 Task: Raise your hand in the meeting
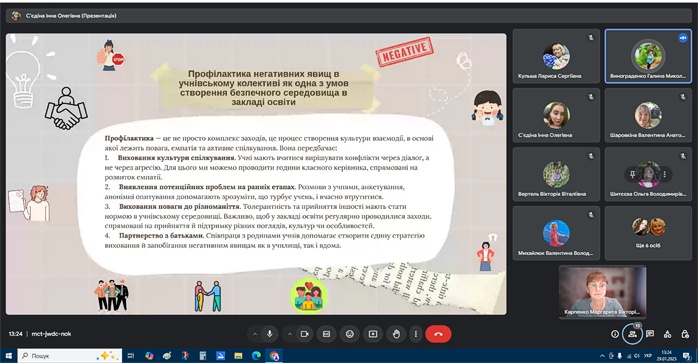396,334
